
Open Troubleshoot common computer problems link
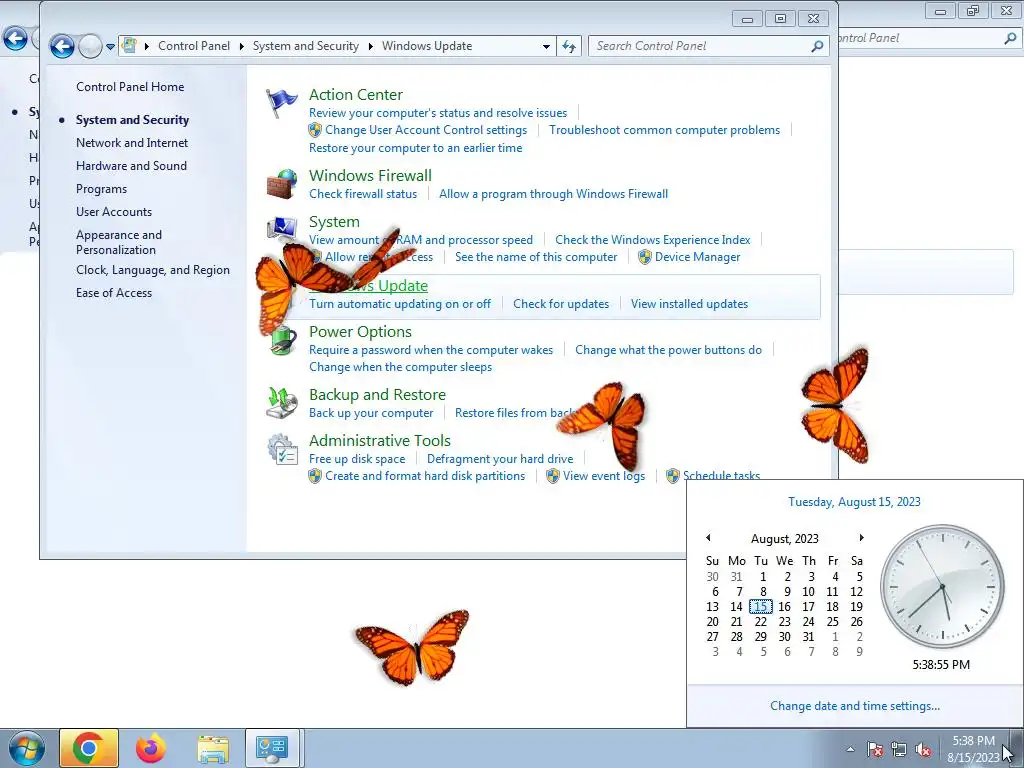(664, 130)
